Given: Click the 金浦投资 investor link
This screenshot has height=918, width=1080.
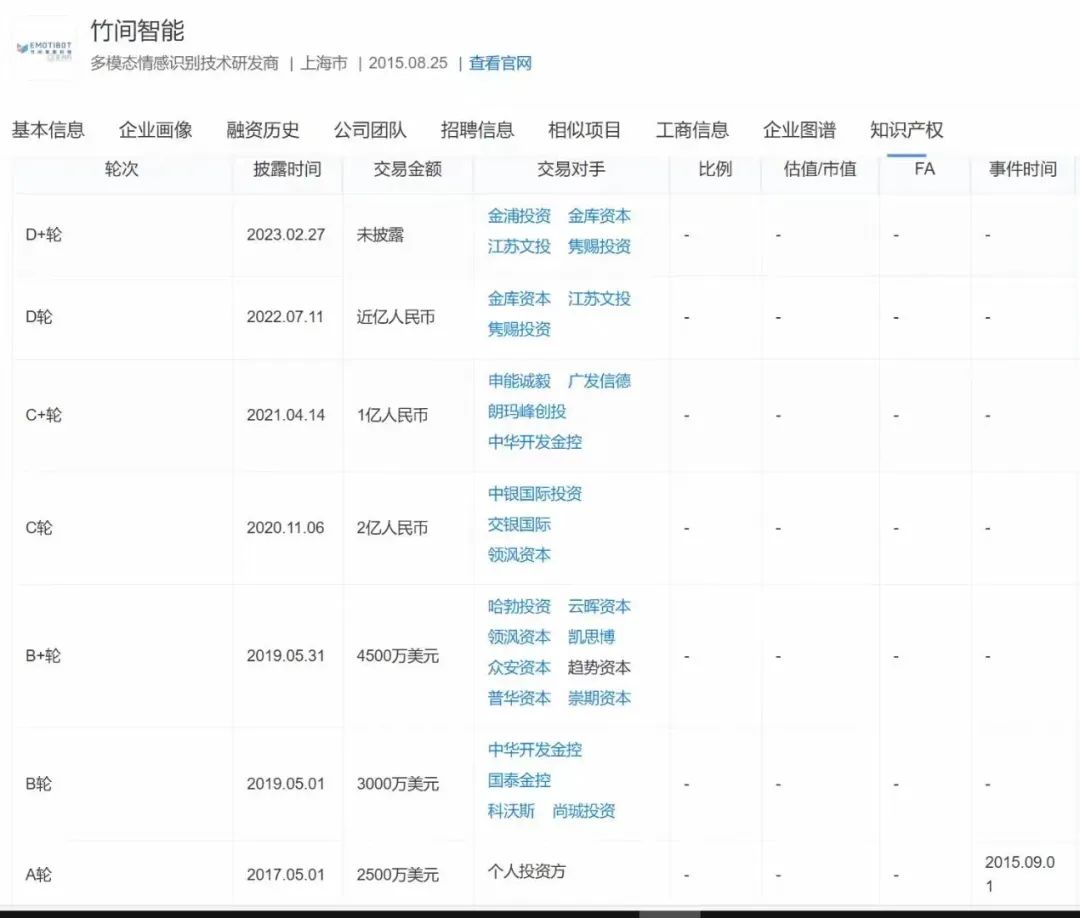Looking at the screenshot, I should click(x=518, y=216).
